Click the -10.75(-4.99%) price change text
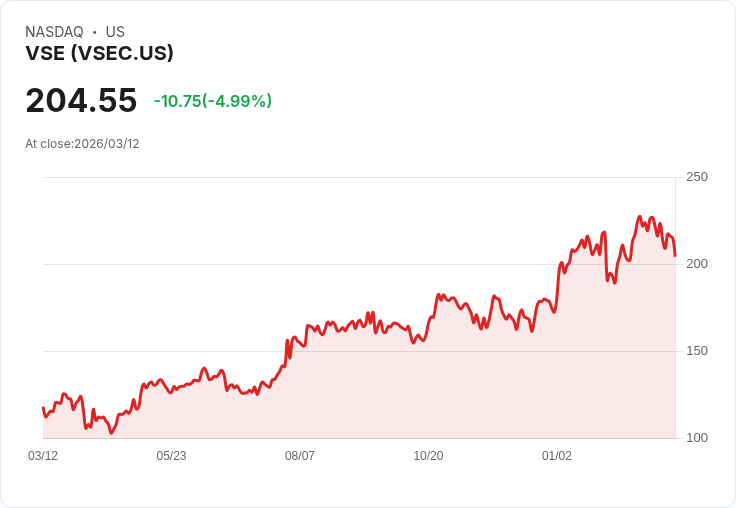Screen dimensions: 736x508 point(212,101)
